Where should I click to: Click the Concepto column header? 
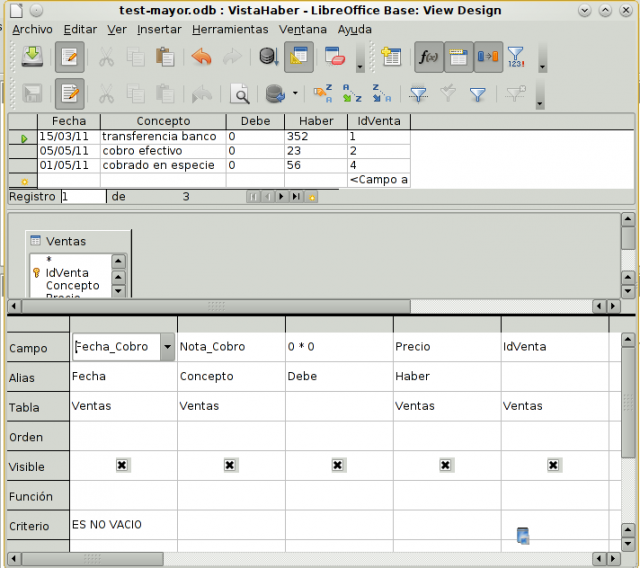coord(163,121)
